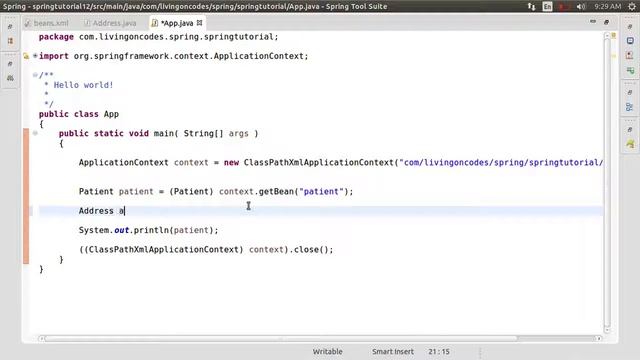The image size is (640, 360).
Task: Expand the folded import statements
Action: coord(35,56)
